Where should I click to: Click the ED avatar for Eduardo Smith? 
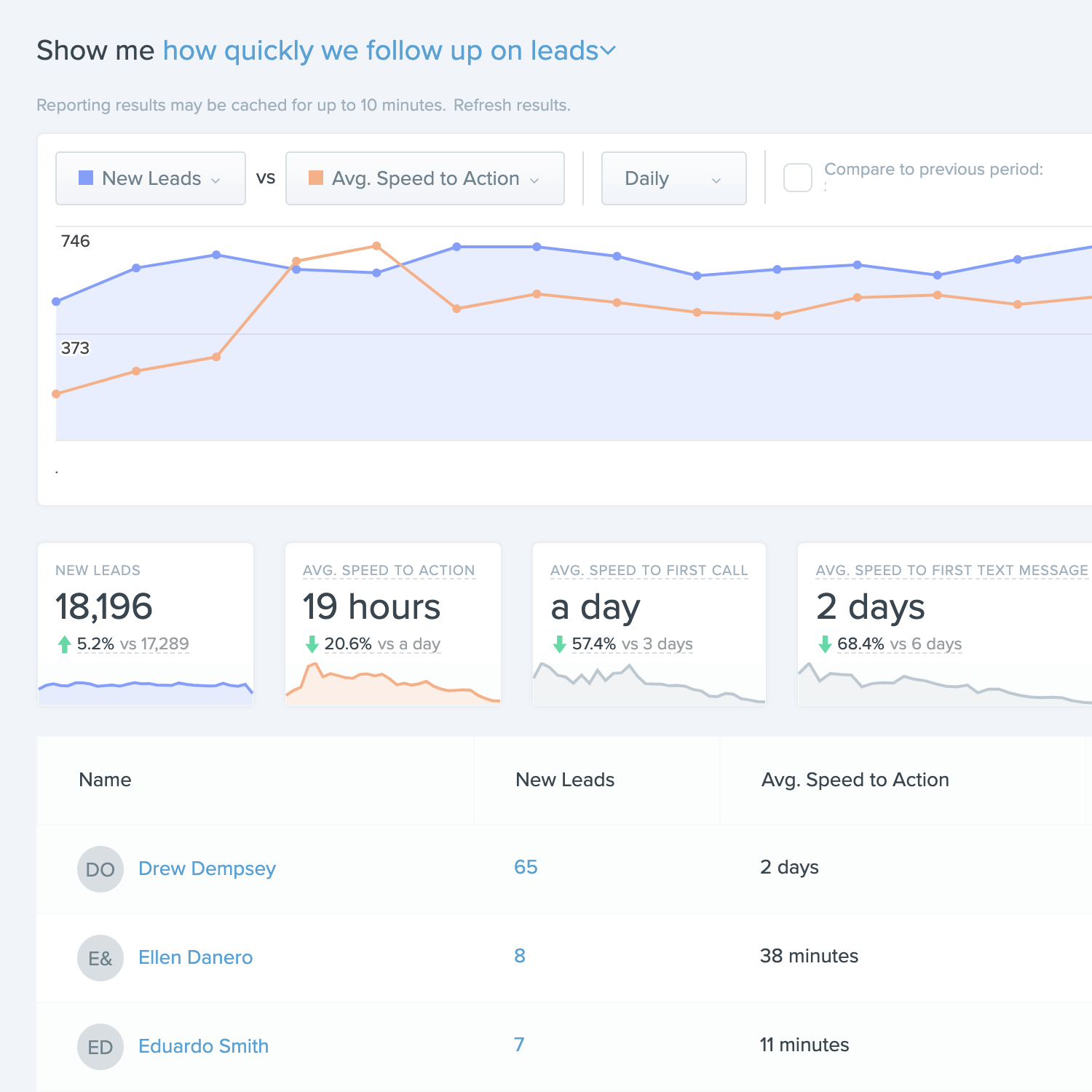[x=100, y=1047]
